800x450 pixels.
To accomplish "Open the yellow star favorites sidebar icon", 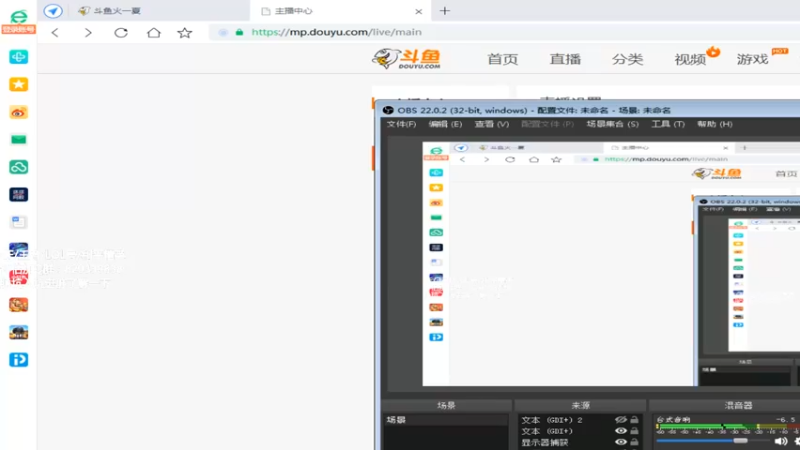I will click(18, 84).
